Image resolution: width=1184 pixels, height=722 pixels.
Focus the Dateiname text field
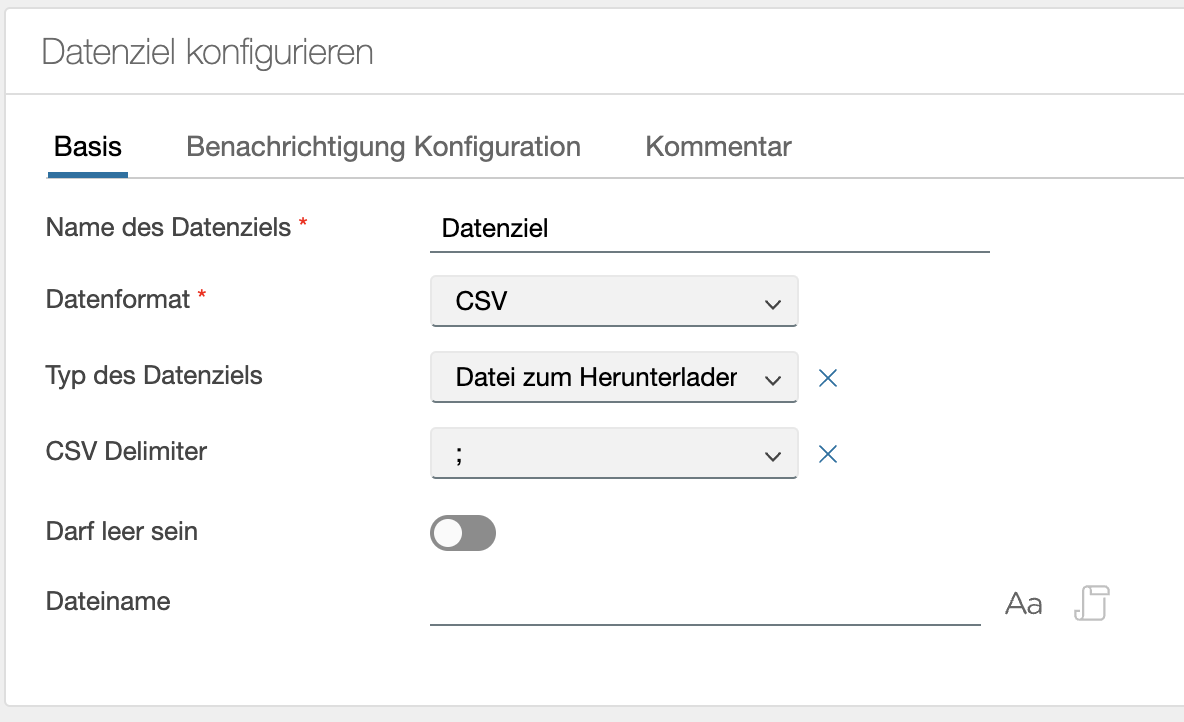tap(705, 604)
